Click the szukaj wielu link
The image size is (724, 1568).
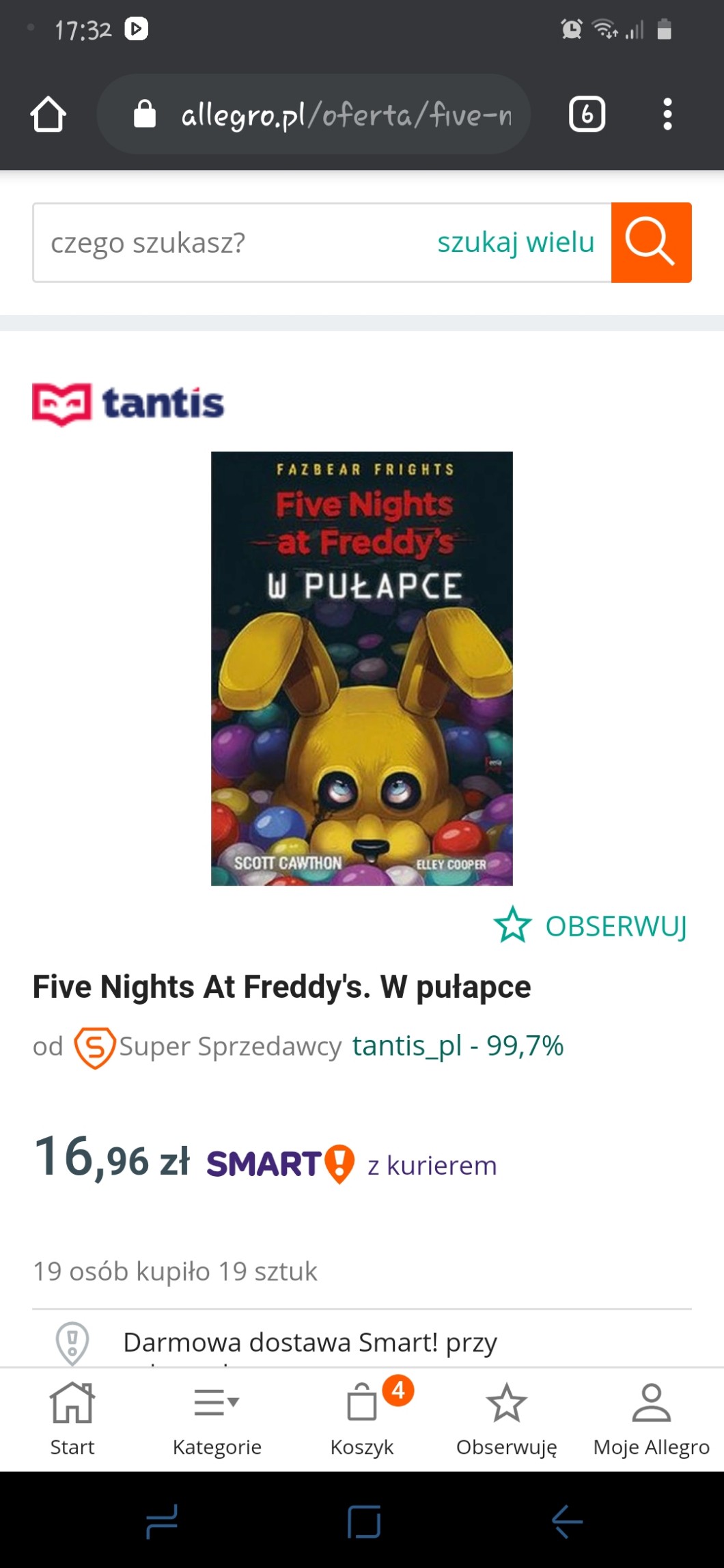pos(516,242)
